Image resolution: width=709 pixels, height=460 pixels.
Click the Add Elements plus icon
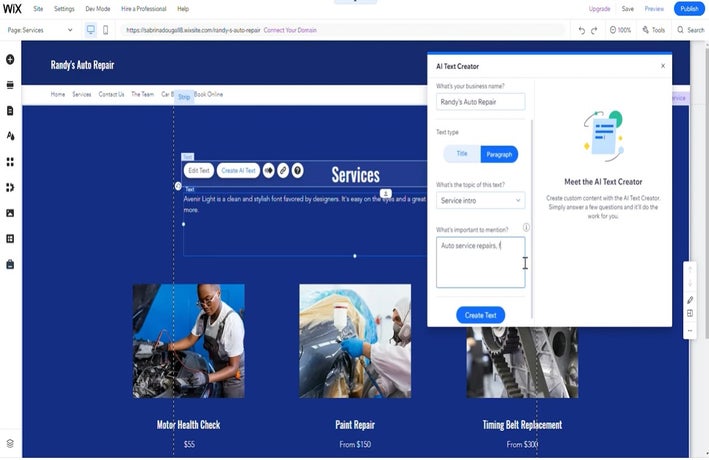pyautogui.click(x=10, y=59)
